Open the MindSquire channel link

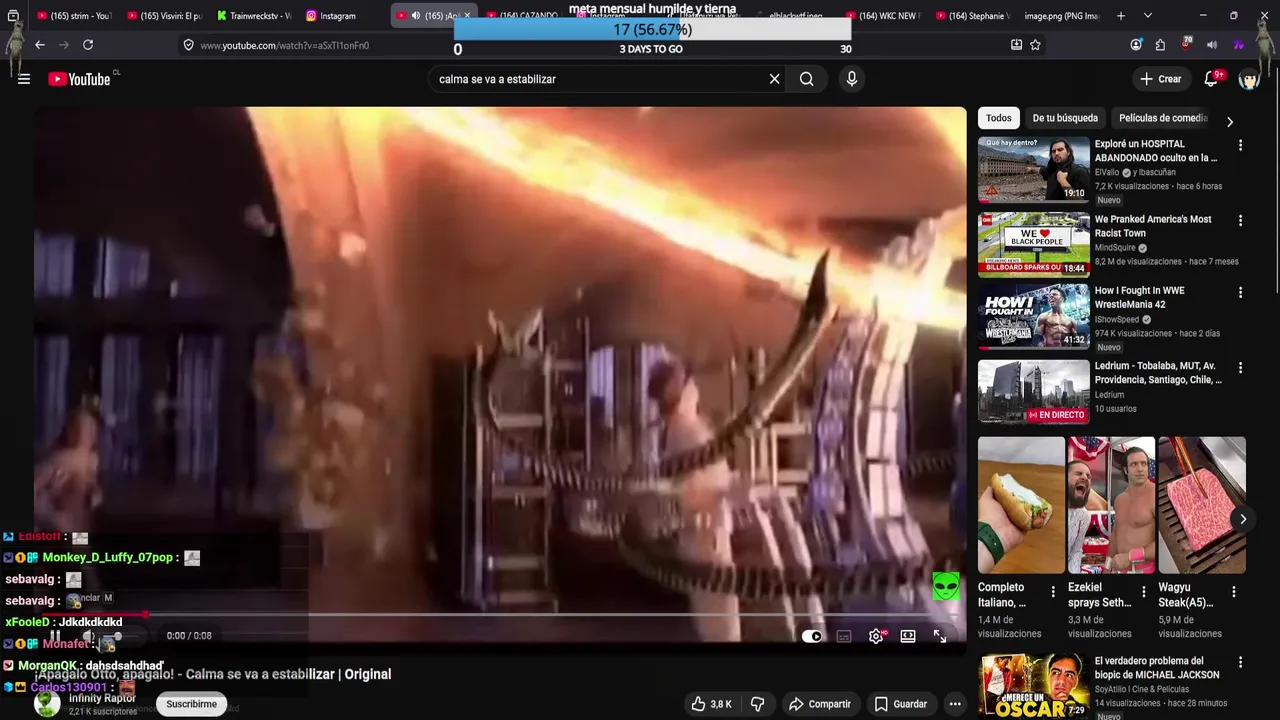[1116, 248]
